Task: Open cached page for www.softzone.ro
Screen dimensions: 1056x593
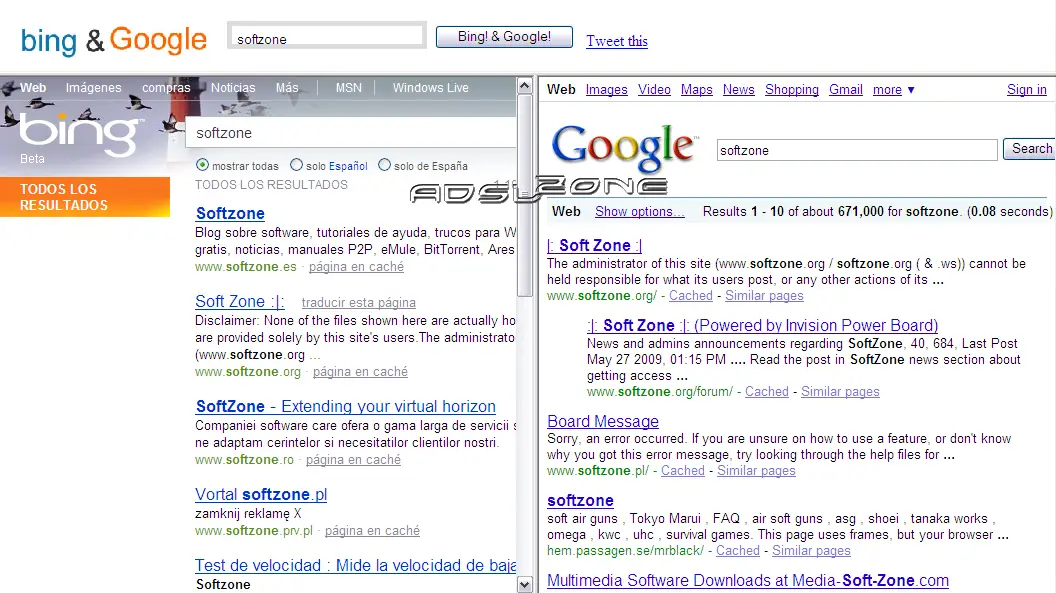Action: click(x=353, y=460)
